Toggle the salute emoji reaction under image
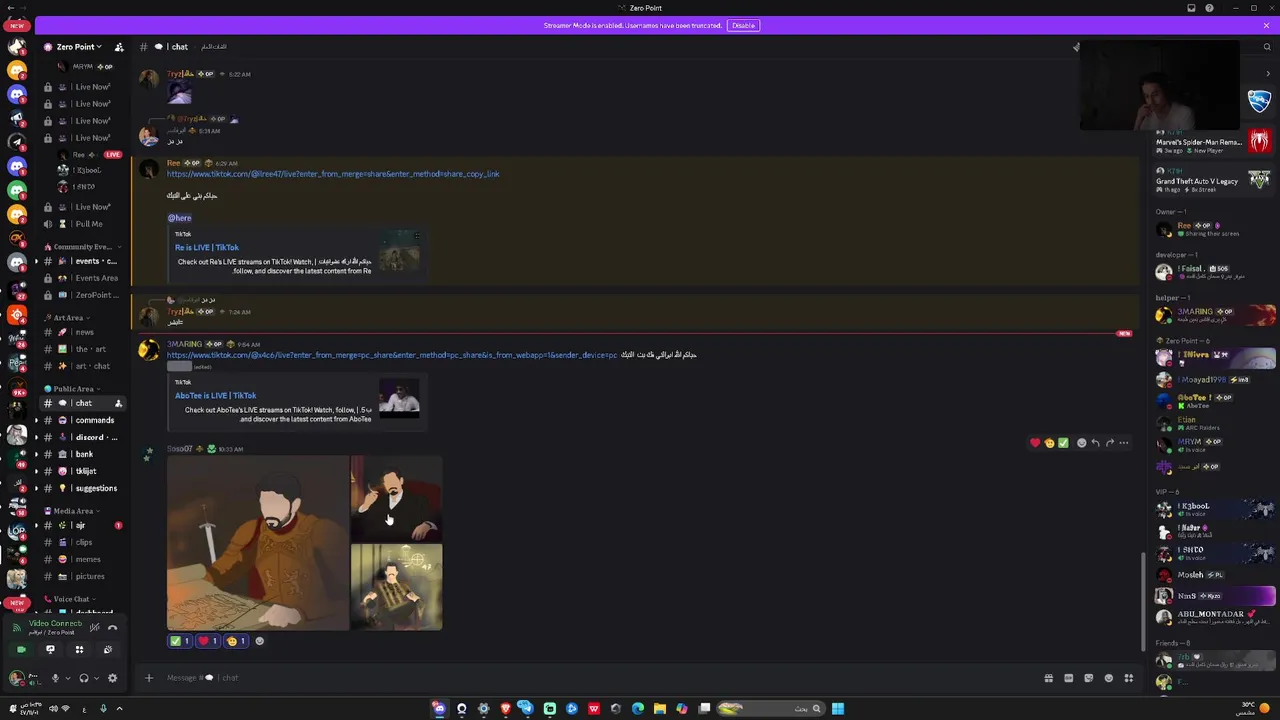1280x720 pixels. pyautogui.click(x=236, y=641)
